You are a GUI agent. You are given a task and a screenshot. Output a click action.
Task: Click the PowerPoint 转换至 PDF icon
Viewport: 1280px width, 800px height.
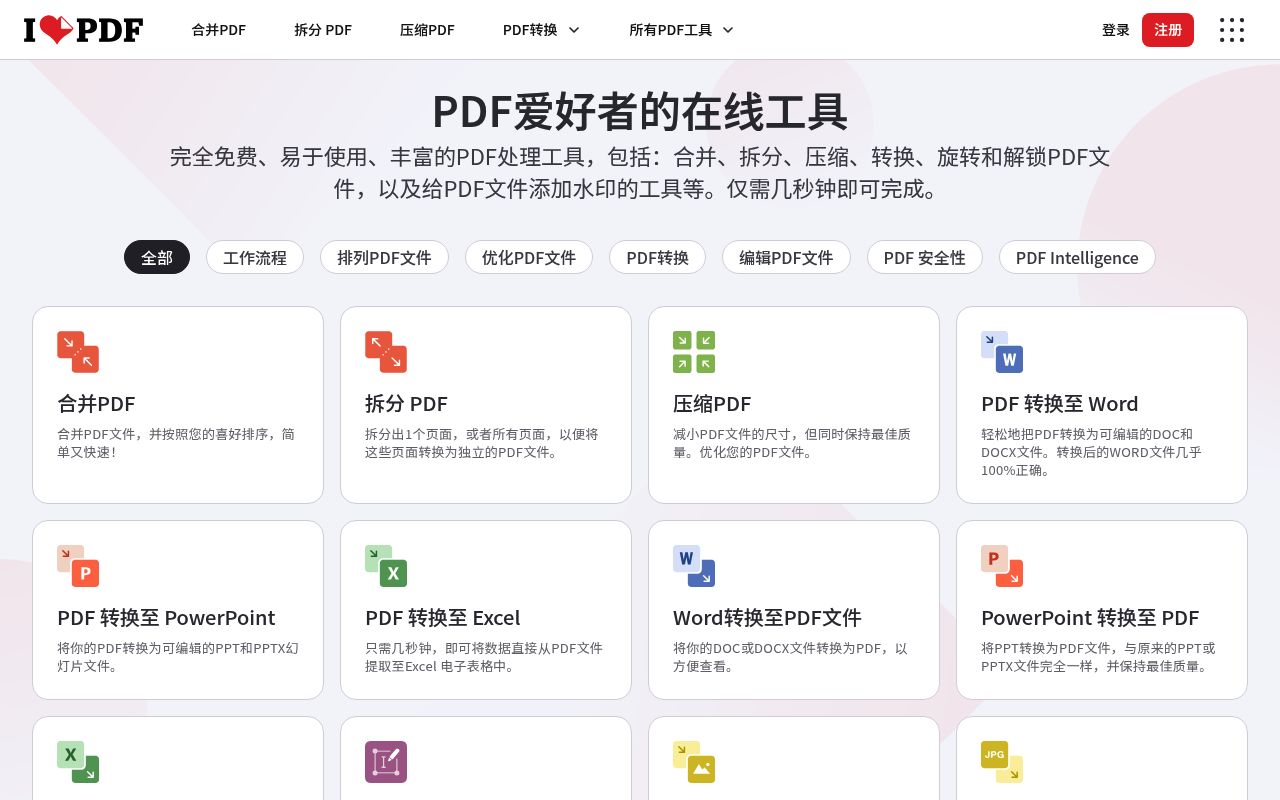point(1002,566)
